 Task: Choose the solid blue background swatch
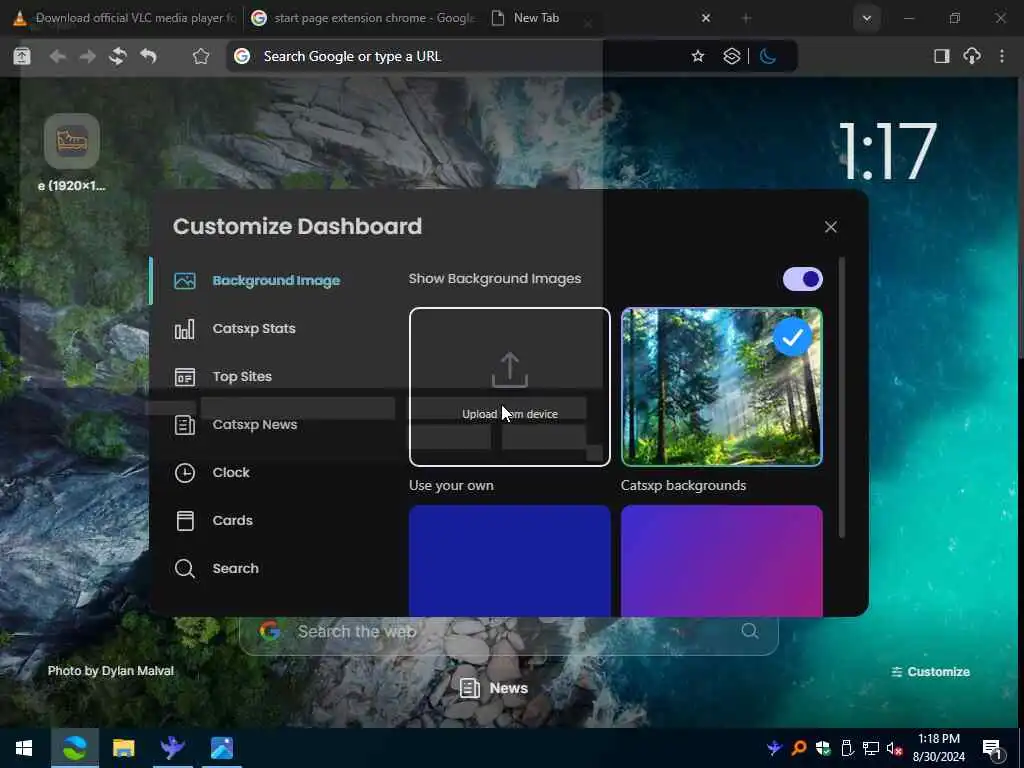(509, 560)
